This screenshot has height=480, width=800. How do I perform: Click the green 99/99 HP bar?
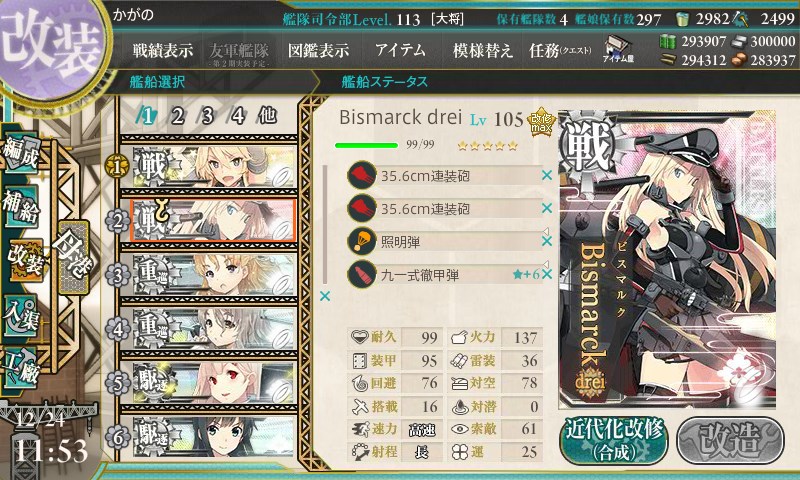(x=366, y=145)
